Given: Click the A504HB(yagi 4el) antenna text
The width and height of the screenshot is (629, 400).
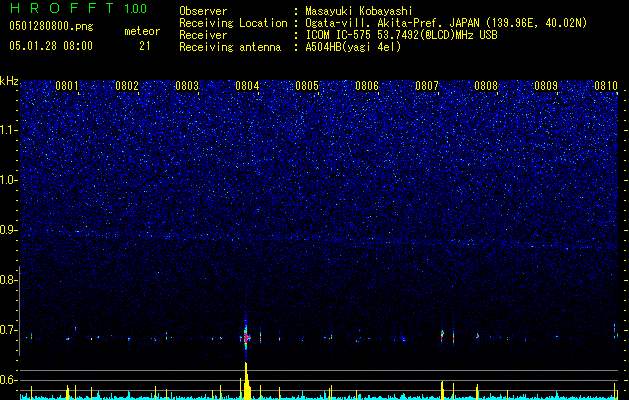Looking at the screenshot, I should [353, 47].
